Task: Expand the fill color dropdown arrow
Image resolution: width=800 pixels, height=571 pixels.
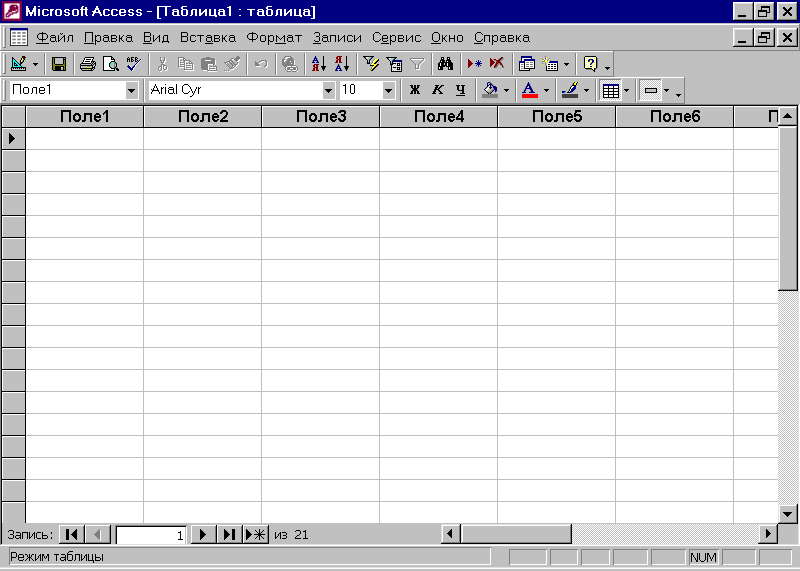Action: click(x=506, y=91)
